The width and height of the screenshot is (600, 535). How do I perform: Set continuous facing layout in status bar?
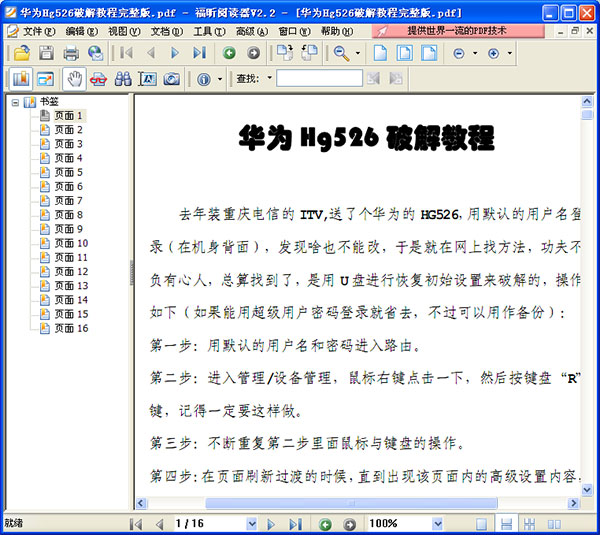pos(530,524)
